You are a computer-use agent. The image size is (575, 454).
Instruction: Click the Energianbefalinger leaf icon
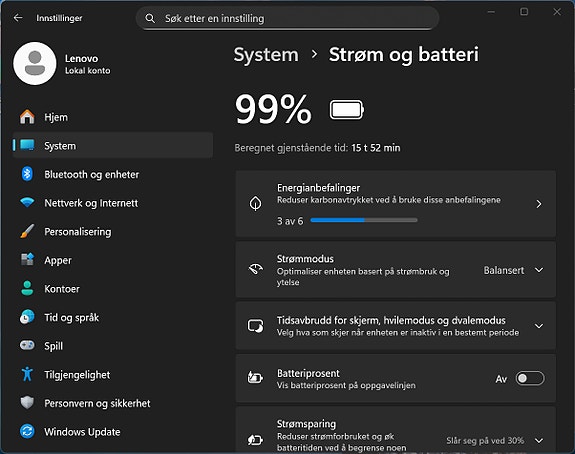(255, 203)
